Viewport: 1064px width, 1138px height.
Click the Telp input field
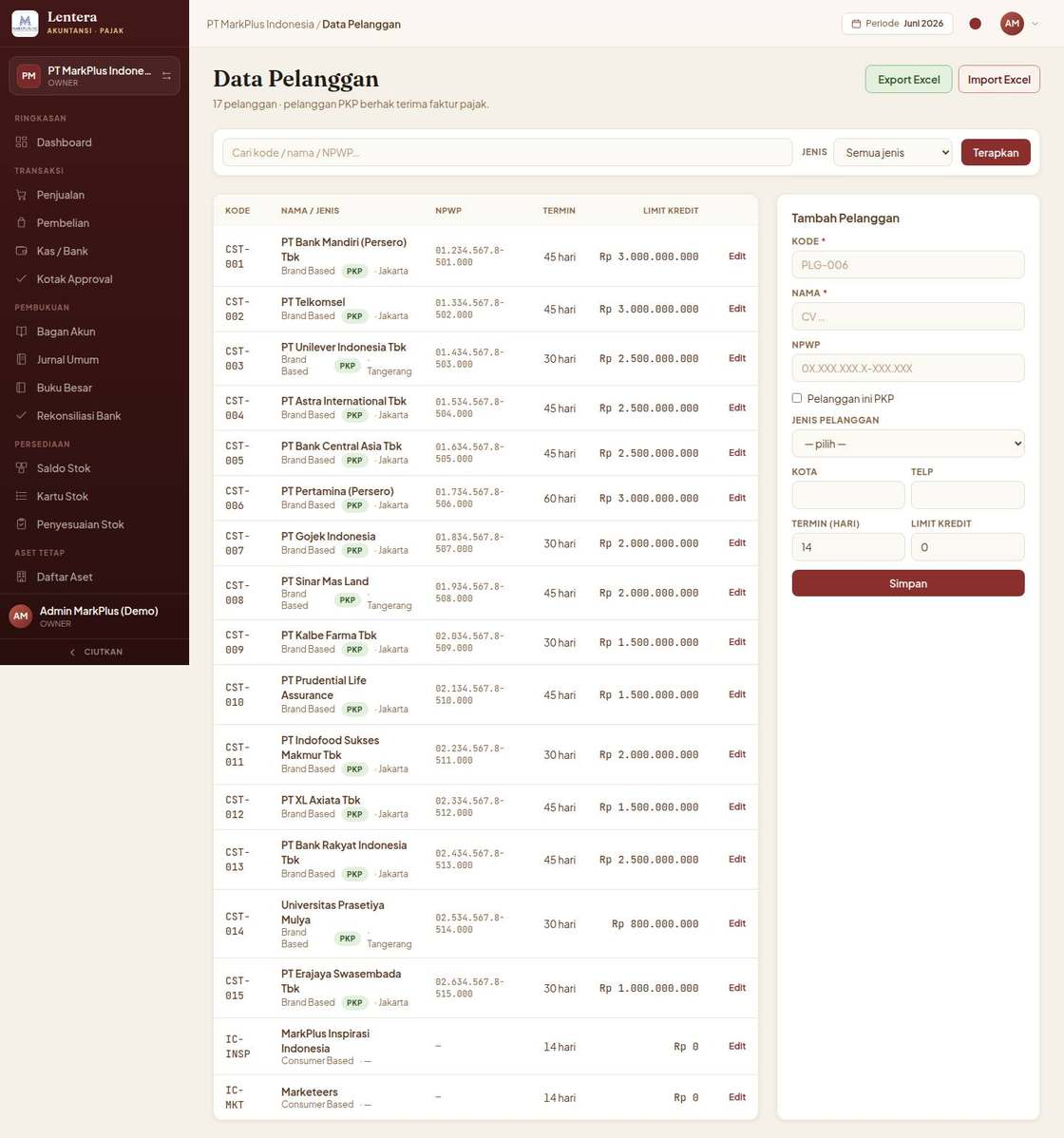[x=967, y=495]
